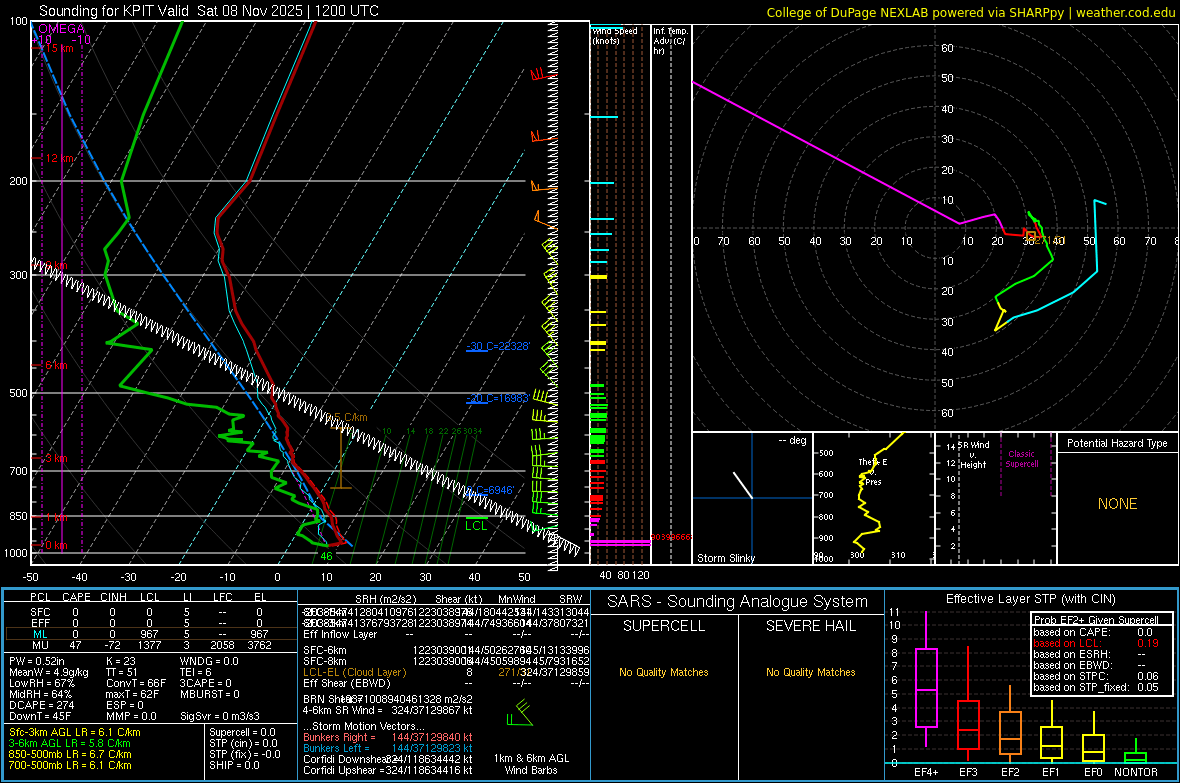Click the 200 pressure level label
The height and width of the screenshot is (783, 1180).
coord(19,181)
